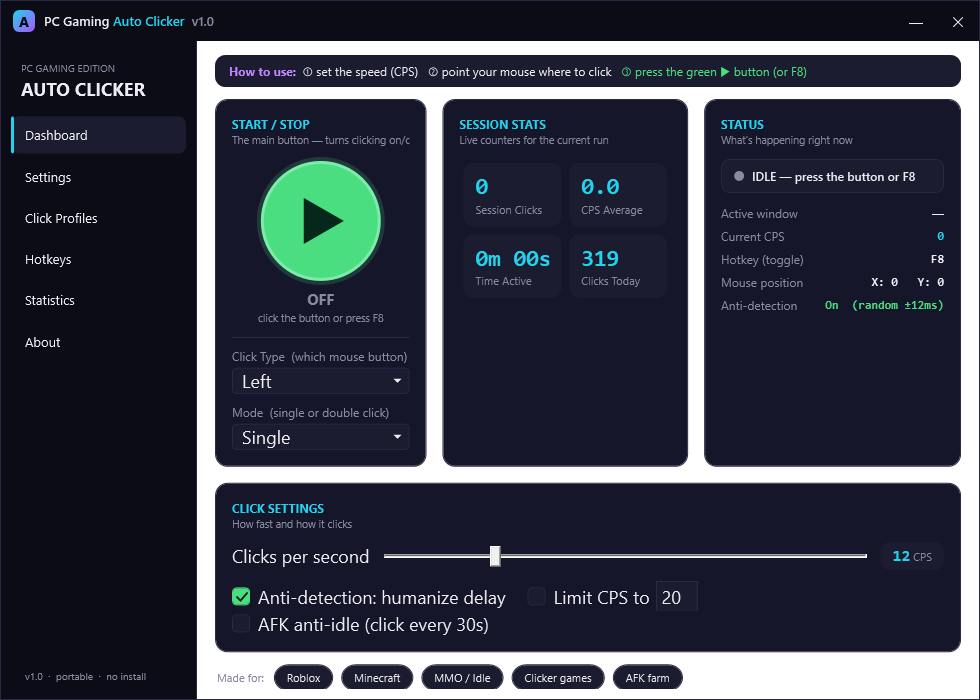Go to Click Profiles

(x=99, y=218)
